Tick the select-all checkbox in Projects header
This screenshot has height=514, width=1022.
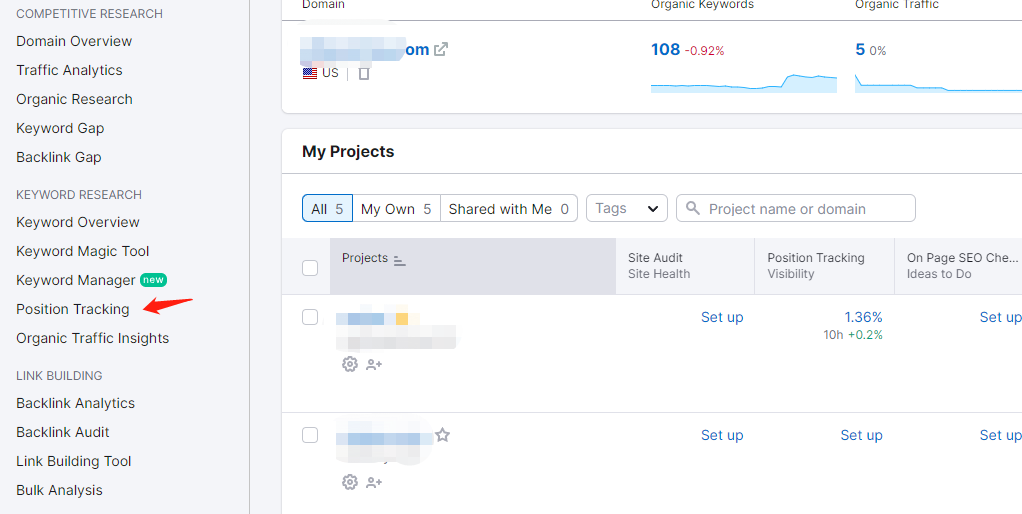pyautogui.click(x=310, y=267)
